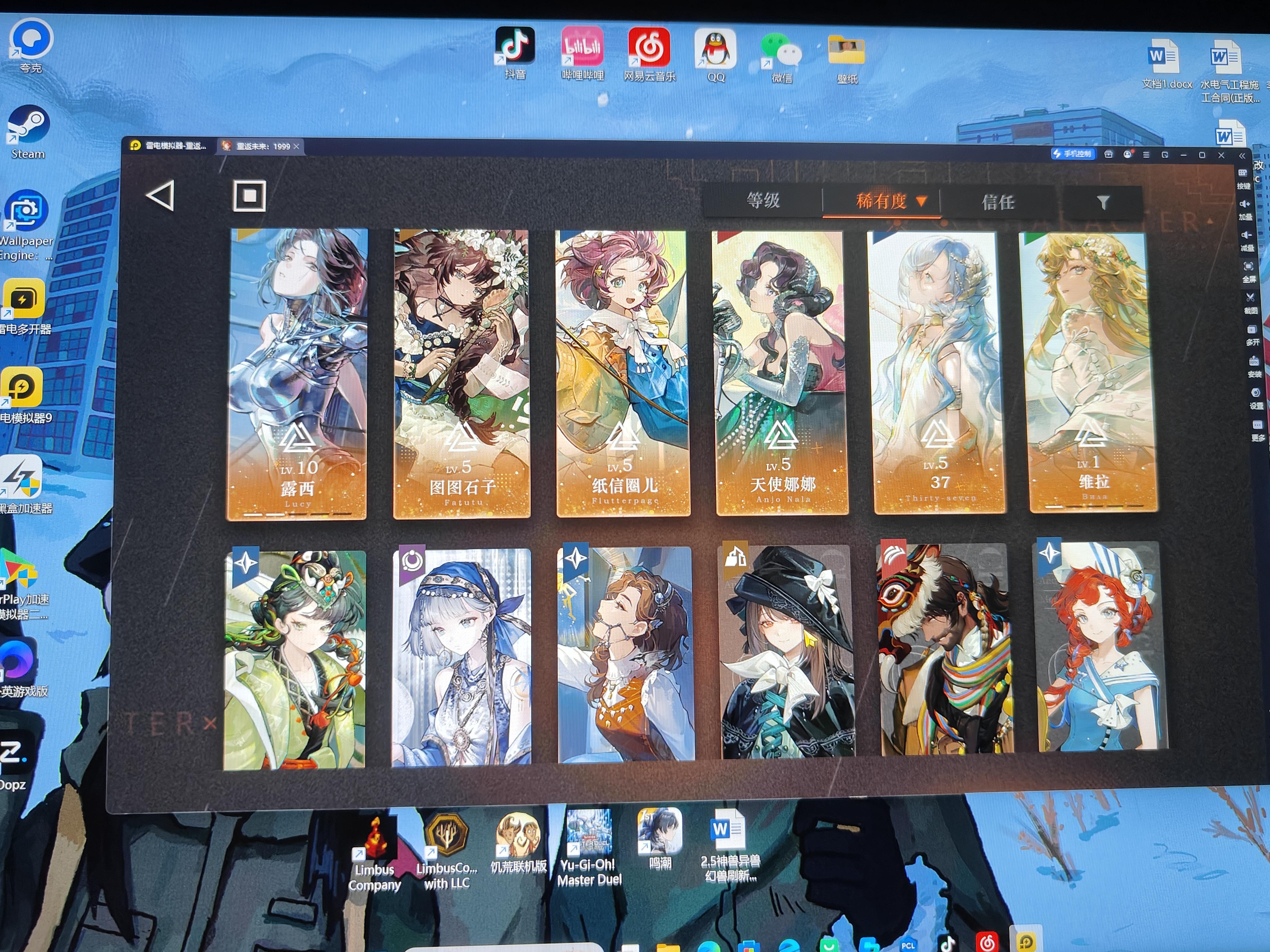1270x952 pixels.
Task: Open the 抖音 desktop shortcut
Action: tap(515, 53)
